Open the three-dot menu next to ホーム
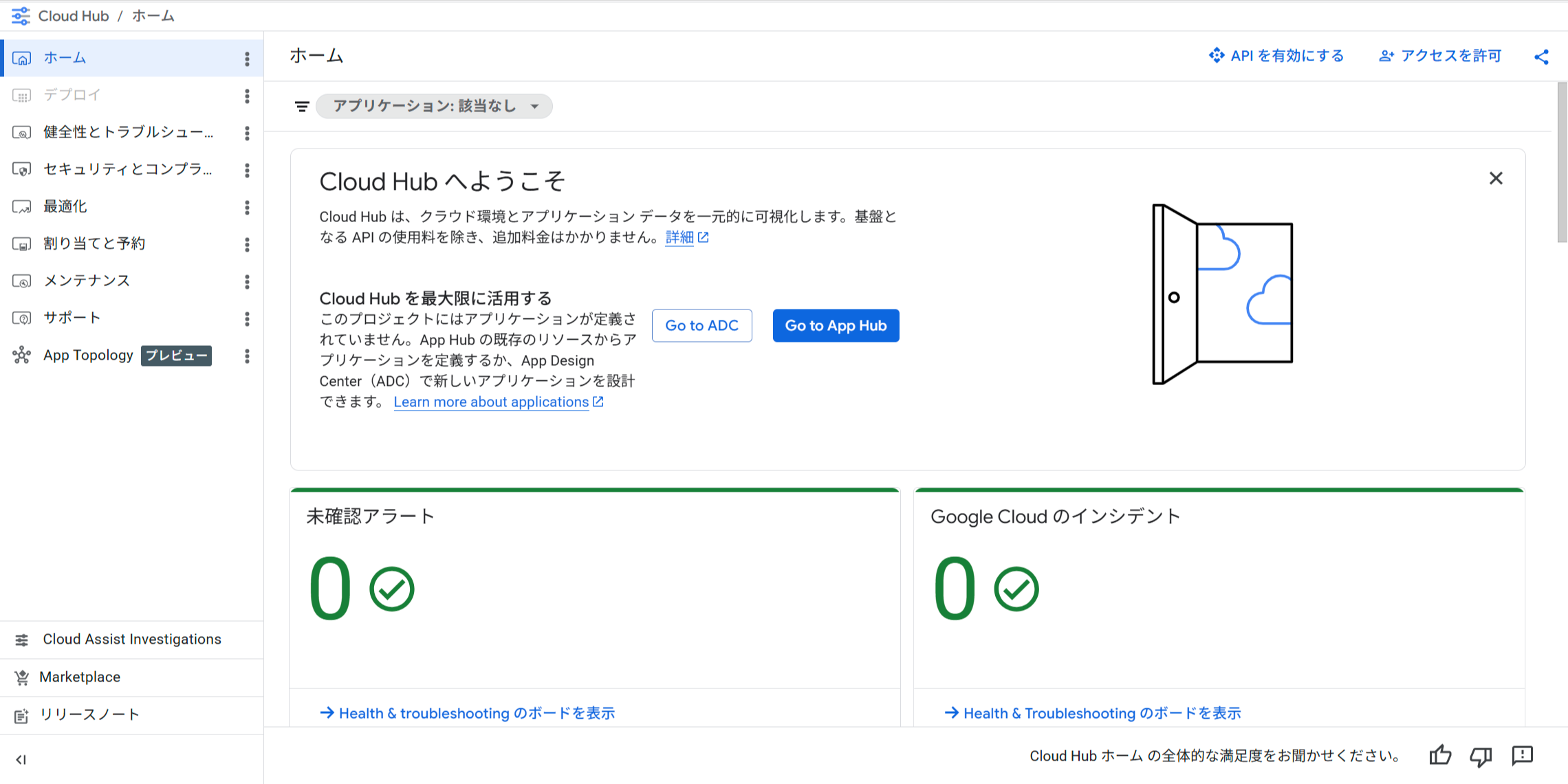The image size is (1568, 784). tap(247, 58)
